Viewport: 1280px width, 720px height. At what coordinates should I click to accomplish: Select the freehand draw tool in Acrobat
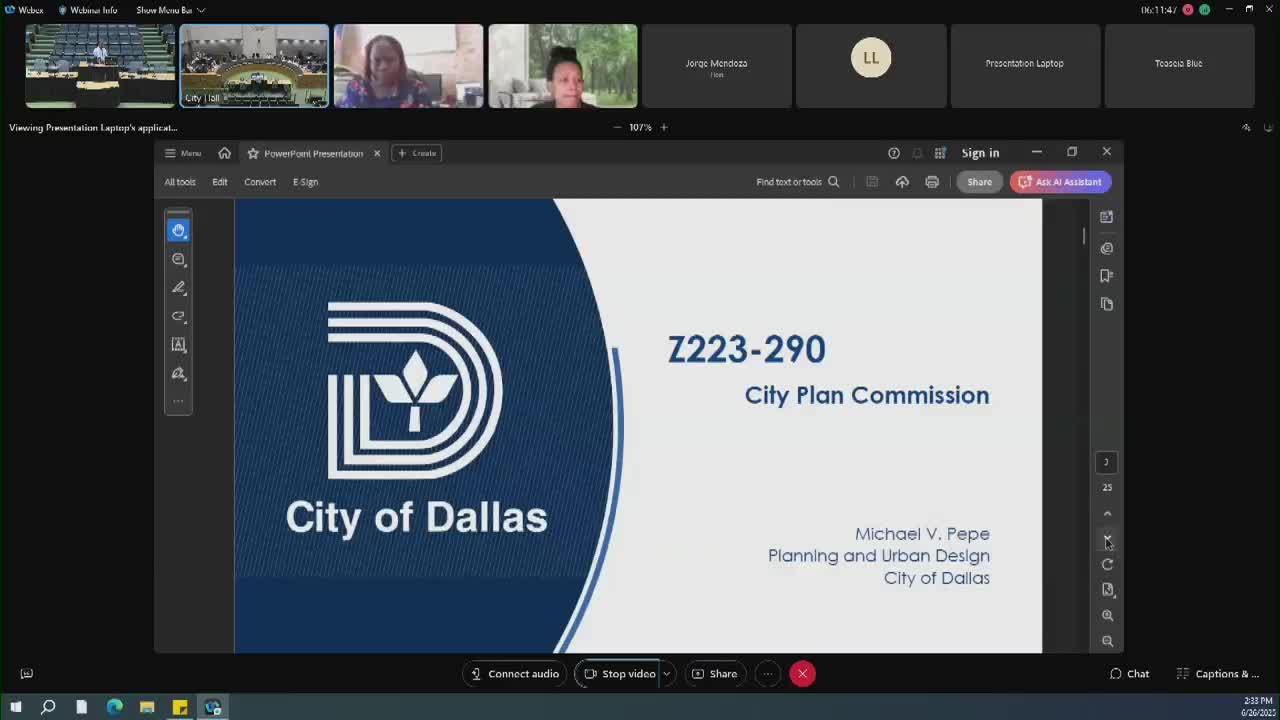pyautogui.click(x=178, y=316)
